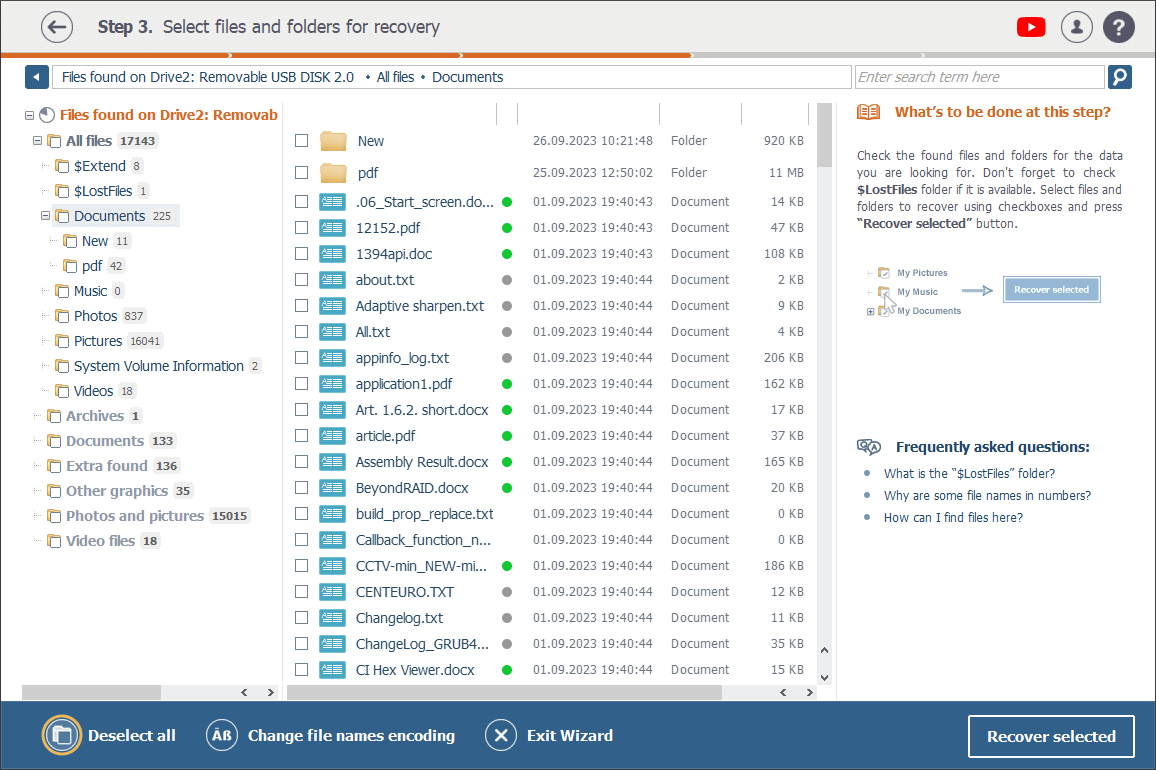Click the folder icon beside Photos 837

click(63, 316)
